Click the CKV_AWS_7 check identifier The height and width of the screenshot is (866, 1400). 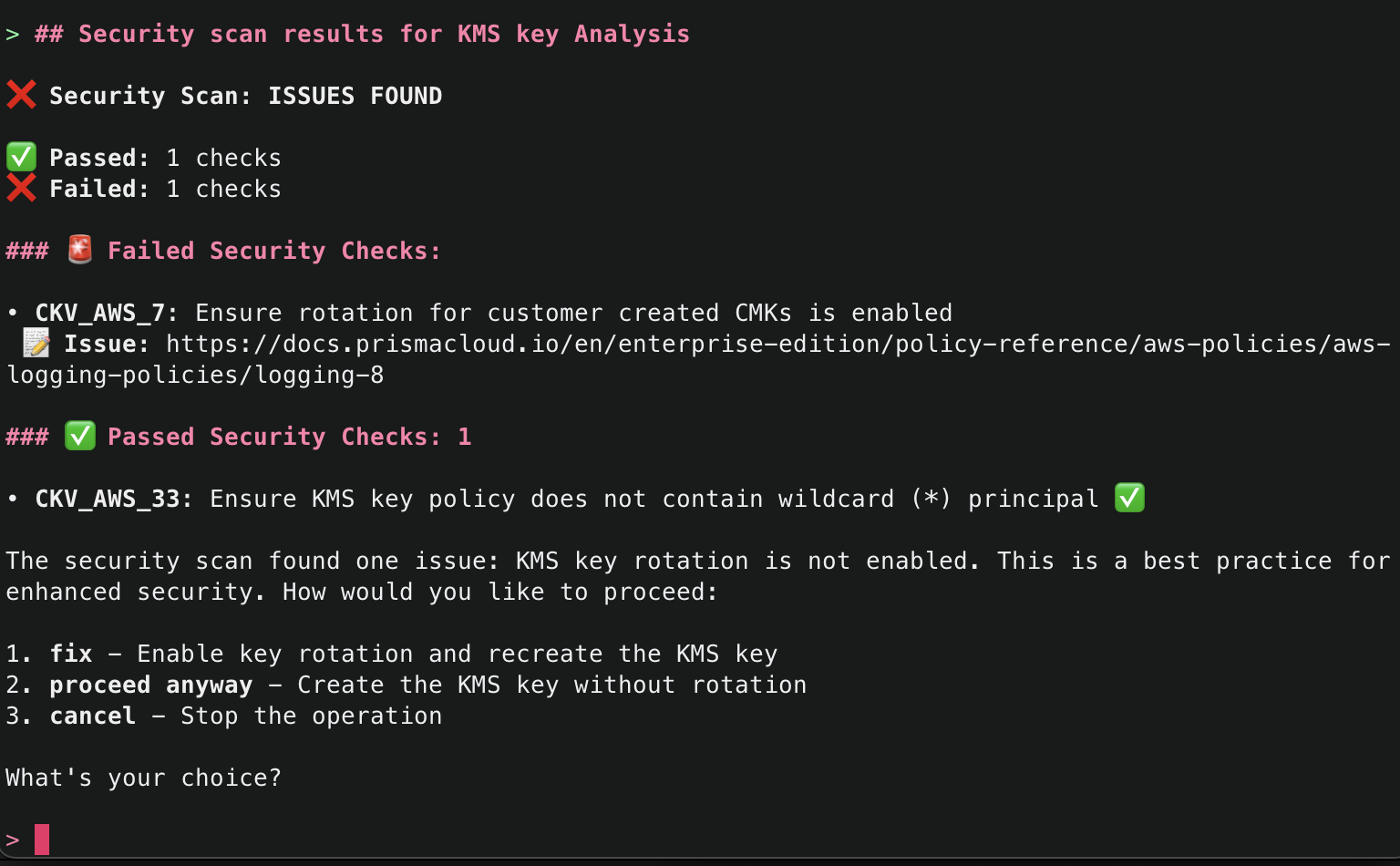click(x=99, y=313)
